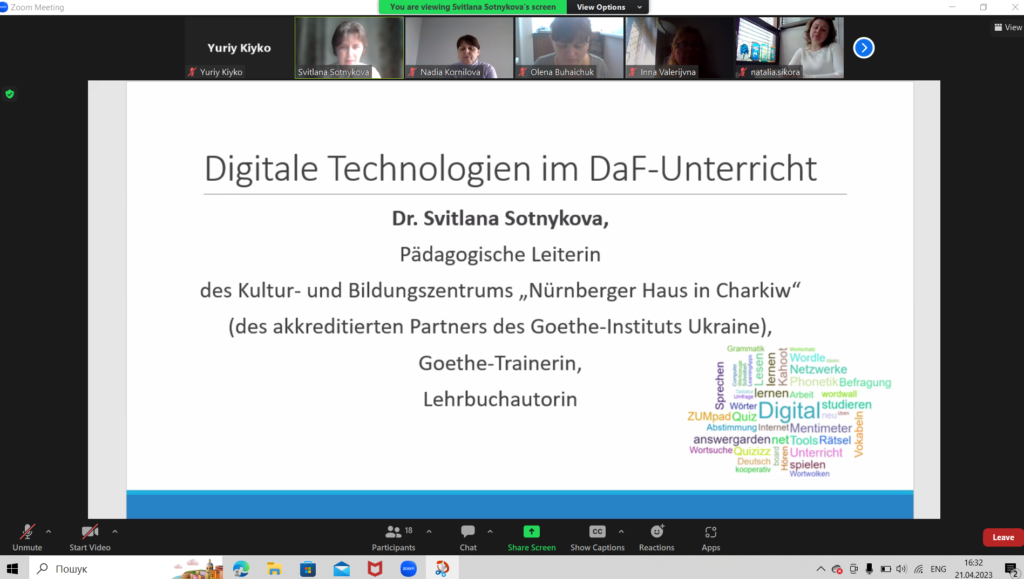
Task: Click the slide title 'Digitale Technologien im DaF-Unterricht'
Action: (511, 168)
